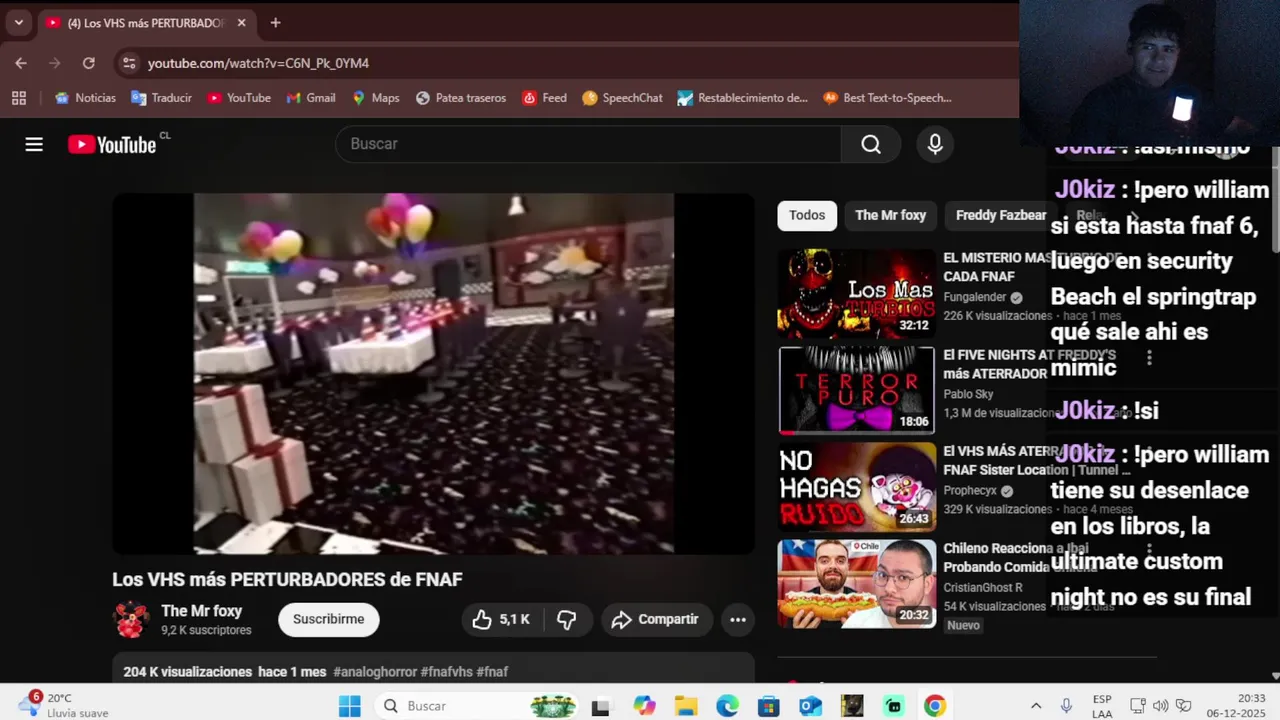This screenshot has width=1280, height=720.
Task: Click the Prophecyx channel name
Action: tap(970, 491)
